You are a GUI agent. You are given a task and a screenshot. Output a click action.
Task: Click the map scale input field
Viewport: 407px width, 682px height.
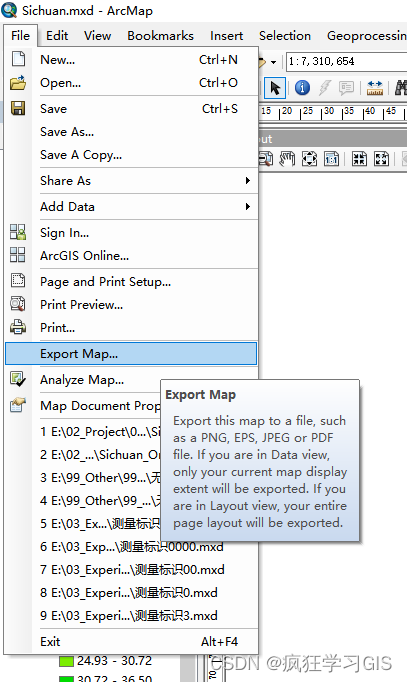click(346, 61)
